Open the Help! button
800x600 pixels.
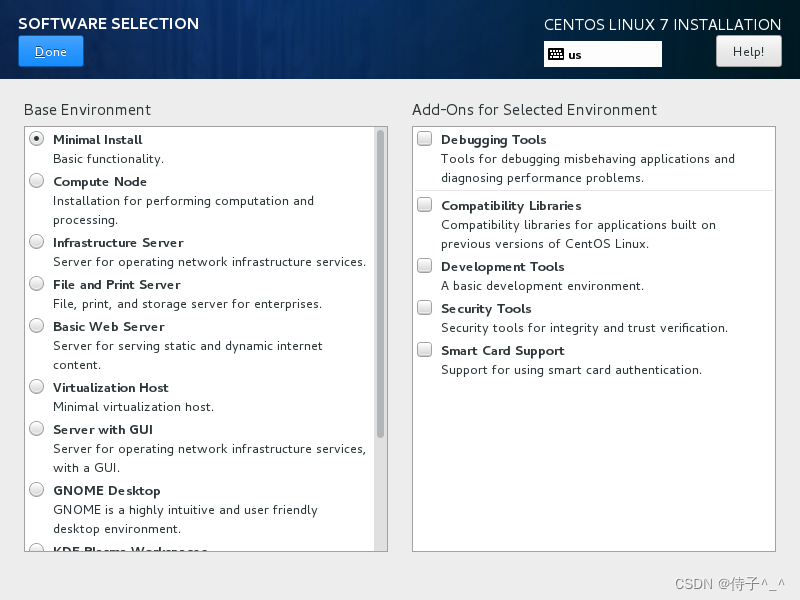pos(748,51)
